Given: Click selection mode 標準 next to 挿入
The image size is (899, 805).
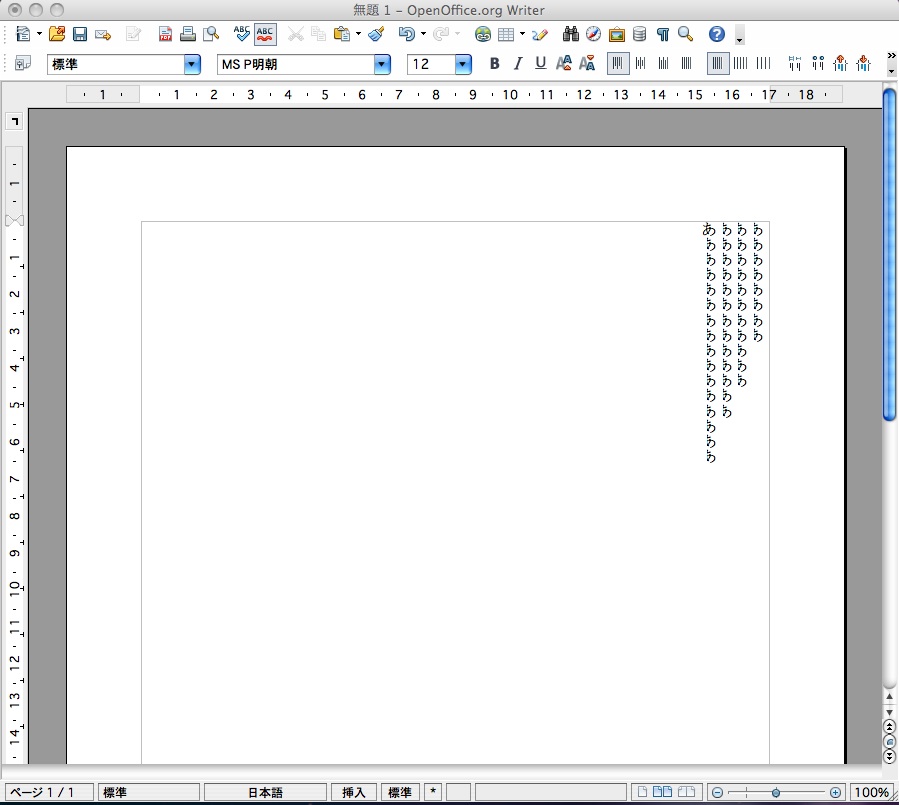Looking at the screenshot, I should tap(400, 792).
